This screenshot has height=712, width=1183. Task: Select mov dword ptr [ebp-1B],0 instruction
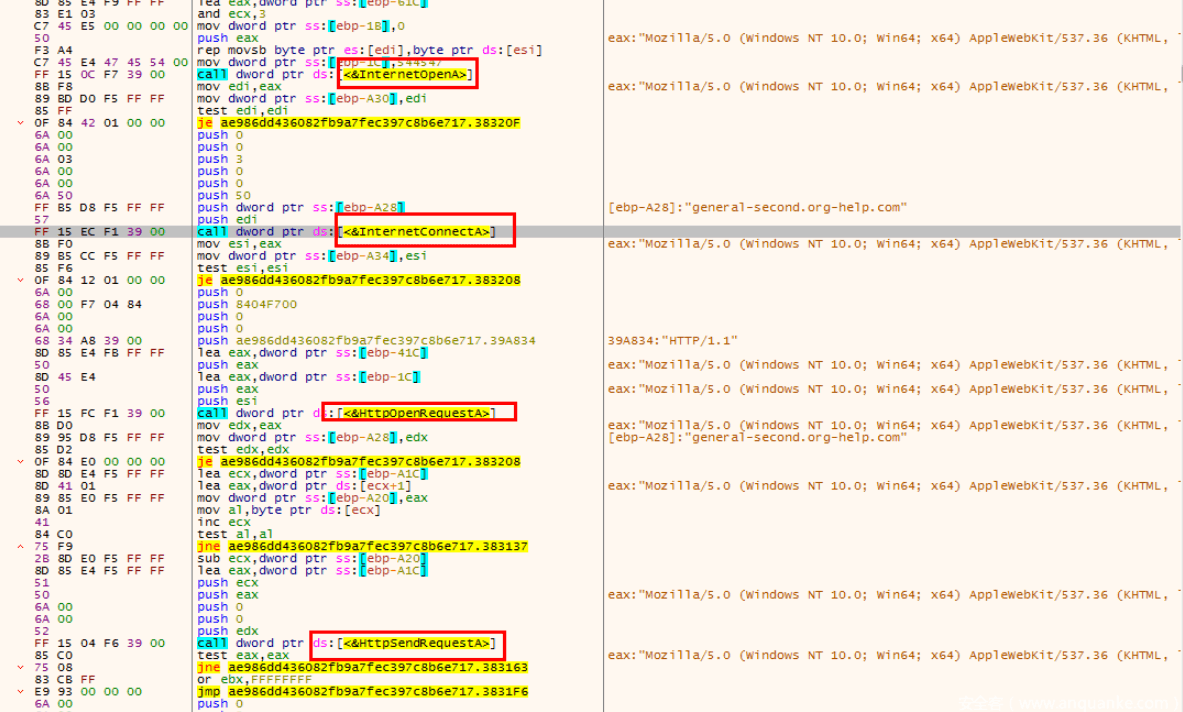(x=301, y=26)
